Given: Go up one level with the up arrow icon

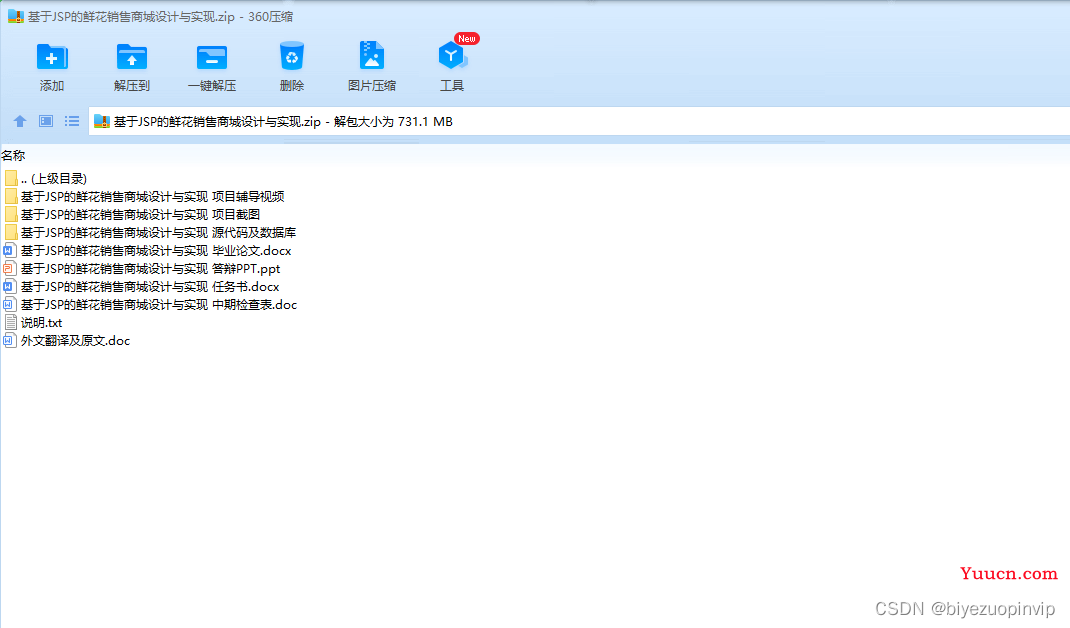Looking at the screenshot, I should click(20, 122).
